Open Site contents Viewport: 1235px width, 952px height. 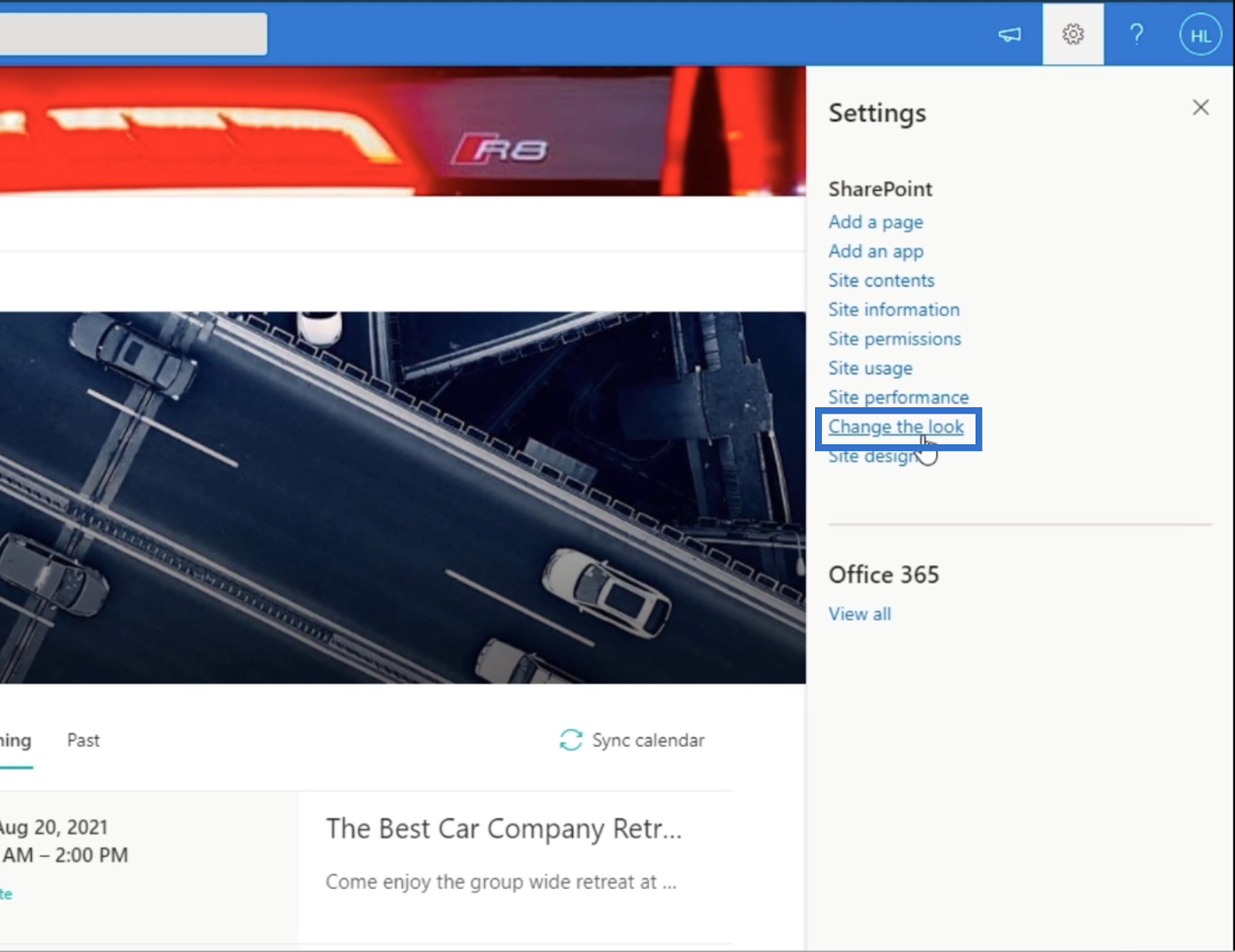881,280
